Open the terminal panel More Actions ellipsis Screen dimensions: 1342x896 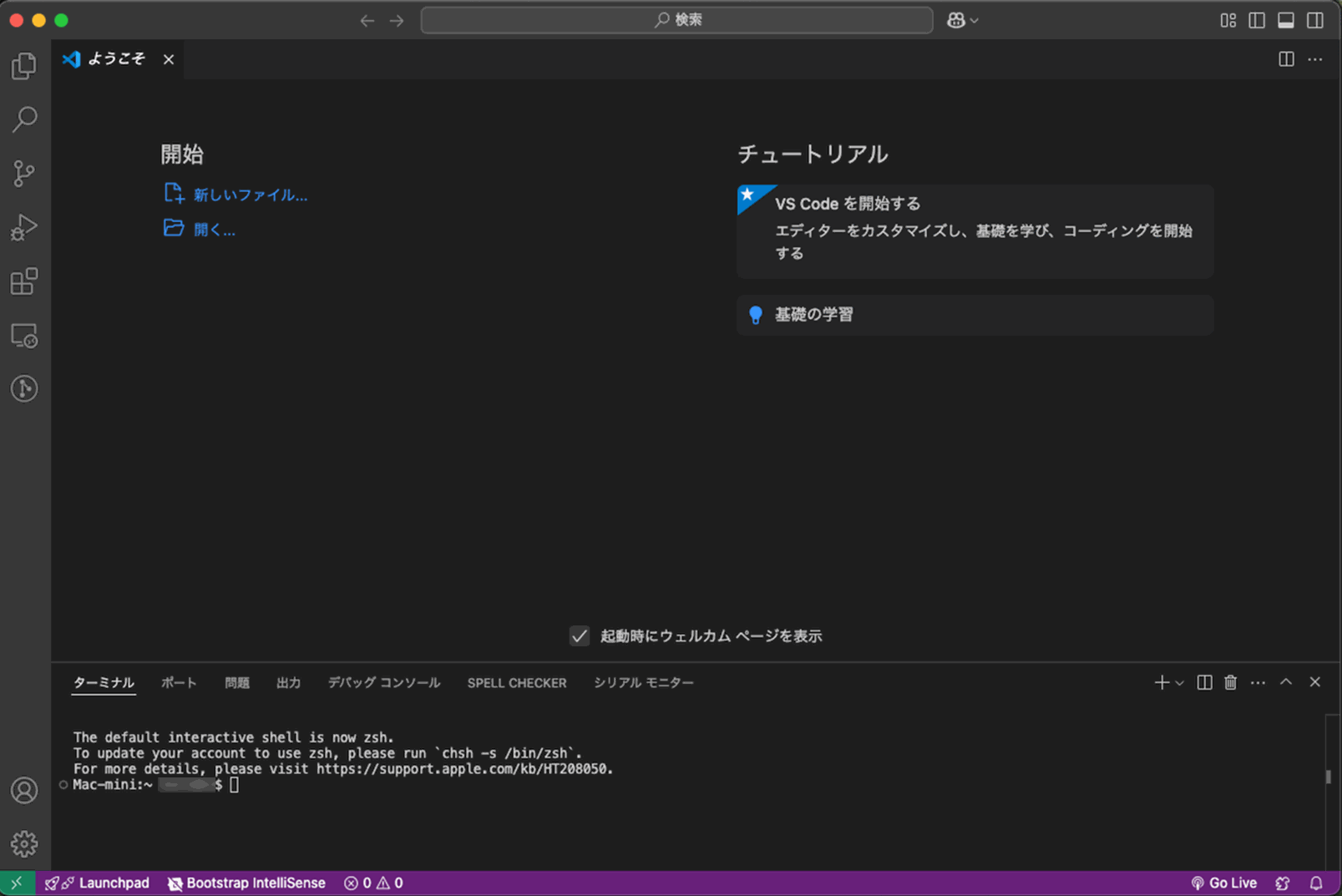tap(1258, 683)
